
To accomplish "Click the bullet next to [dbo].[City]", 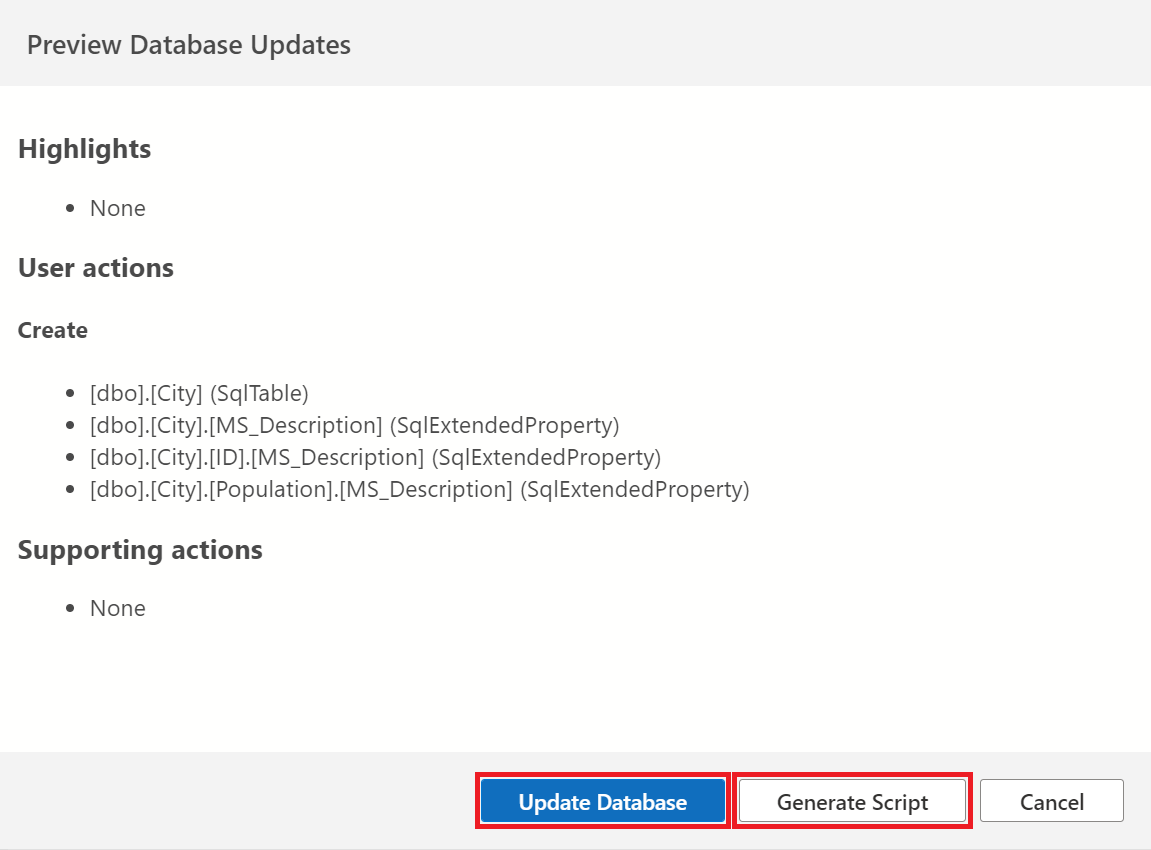I will click(x=69, y=391).
